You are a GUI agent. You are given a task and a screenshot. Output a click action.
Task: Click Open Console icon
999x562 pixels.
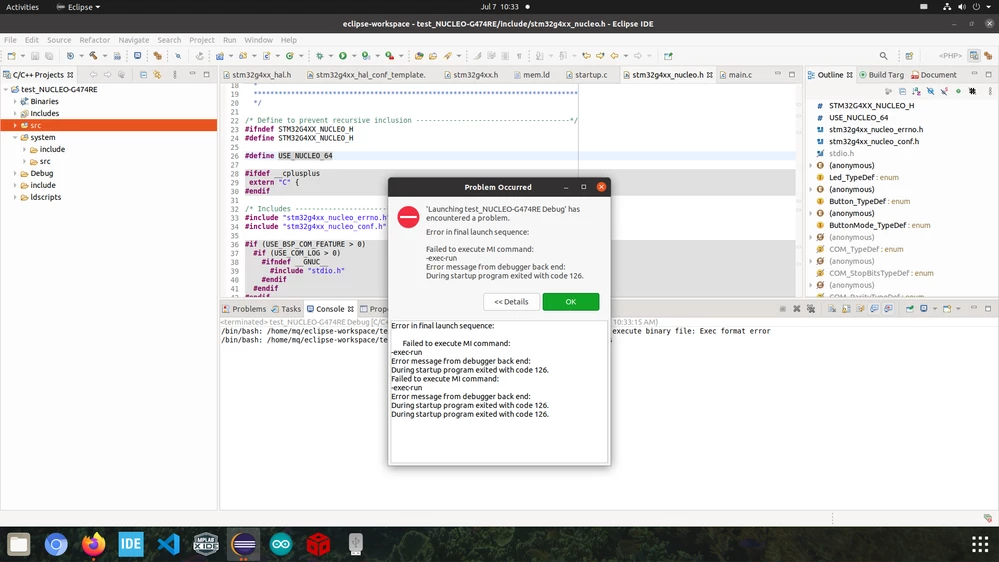947,309
